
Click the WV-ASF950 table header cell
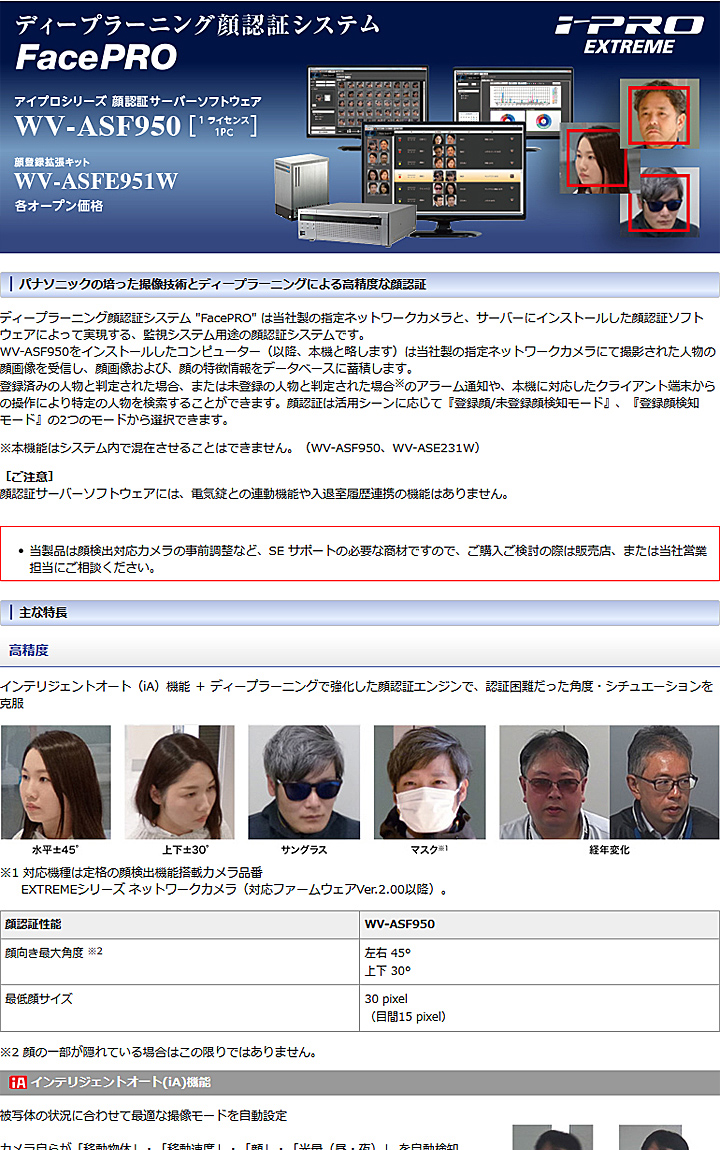coord(539,924)
